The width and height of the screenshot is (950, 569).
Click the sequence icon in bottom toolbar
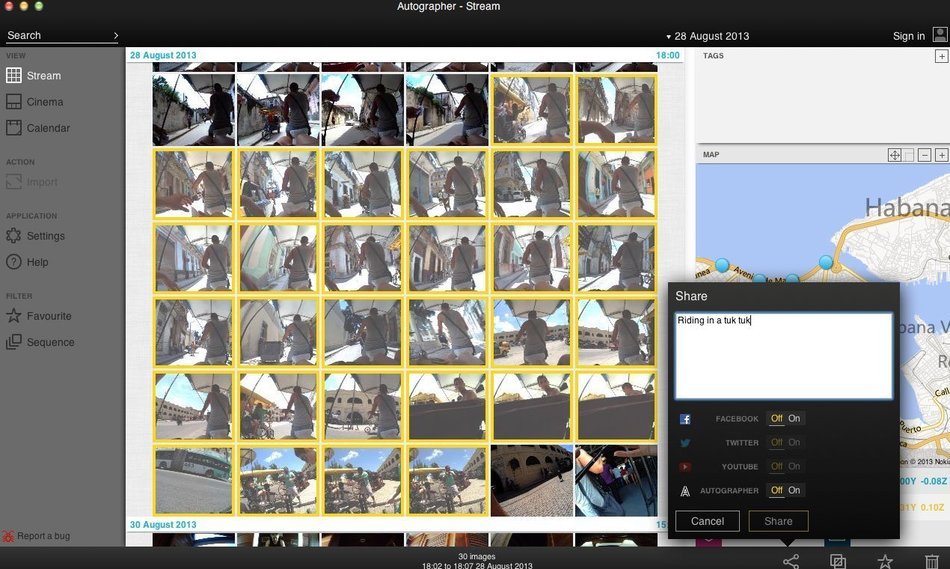click(838, 561)
